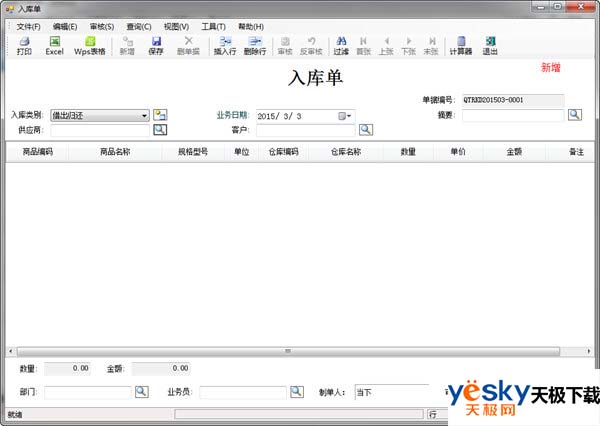Click the 仓库名称 column header
Image resolution: width=600 pixels, height=426 pixels.
[x=346, y=152]
